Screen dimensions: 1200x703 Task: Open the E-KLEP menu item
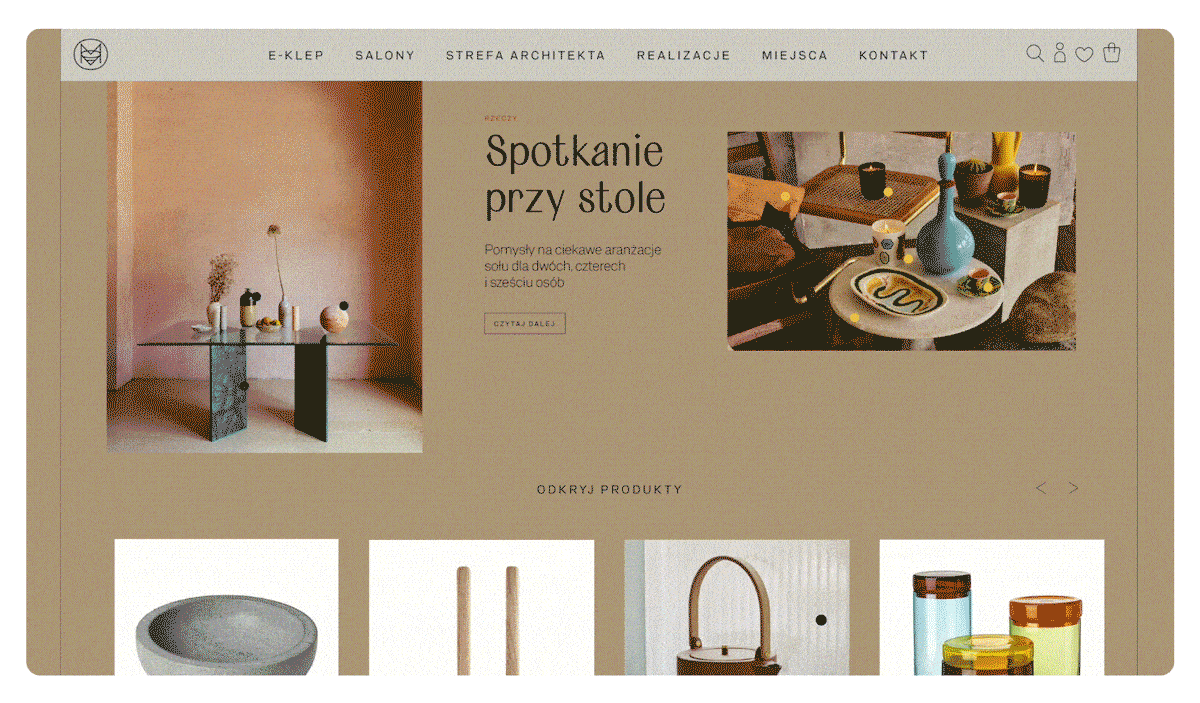296,56
